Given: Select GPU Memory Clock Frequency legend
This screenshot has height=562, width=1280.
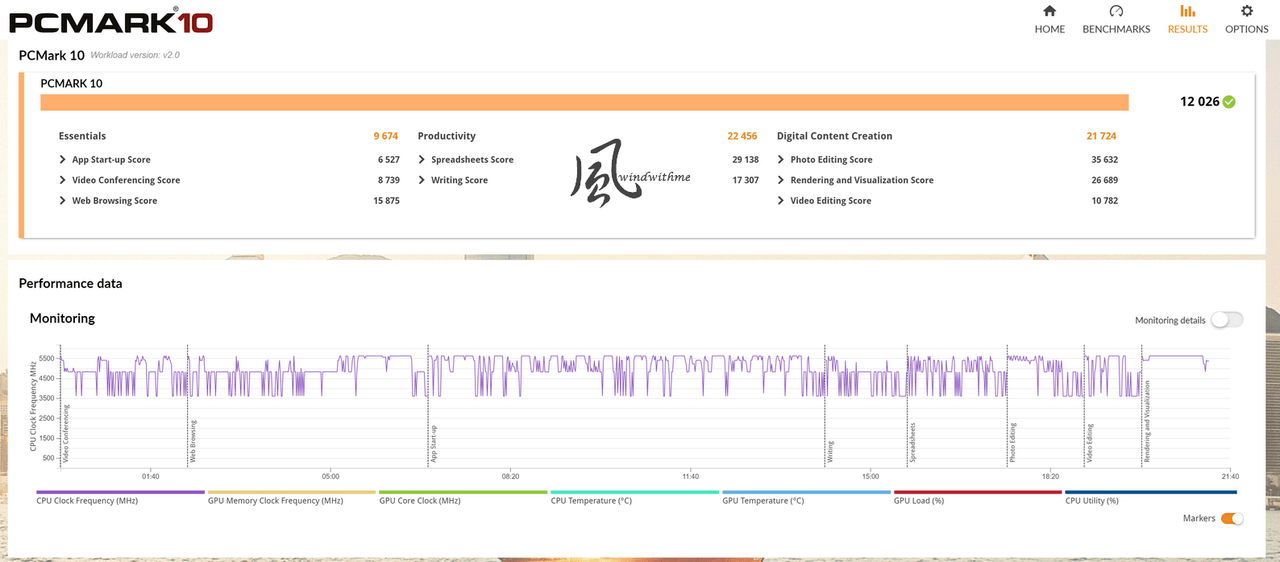Looking at the screenshot, I should [275, 500].
